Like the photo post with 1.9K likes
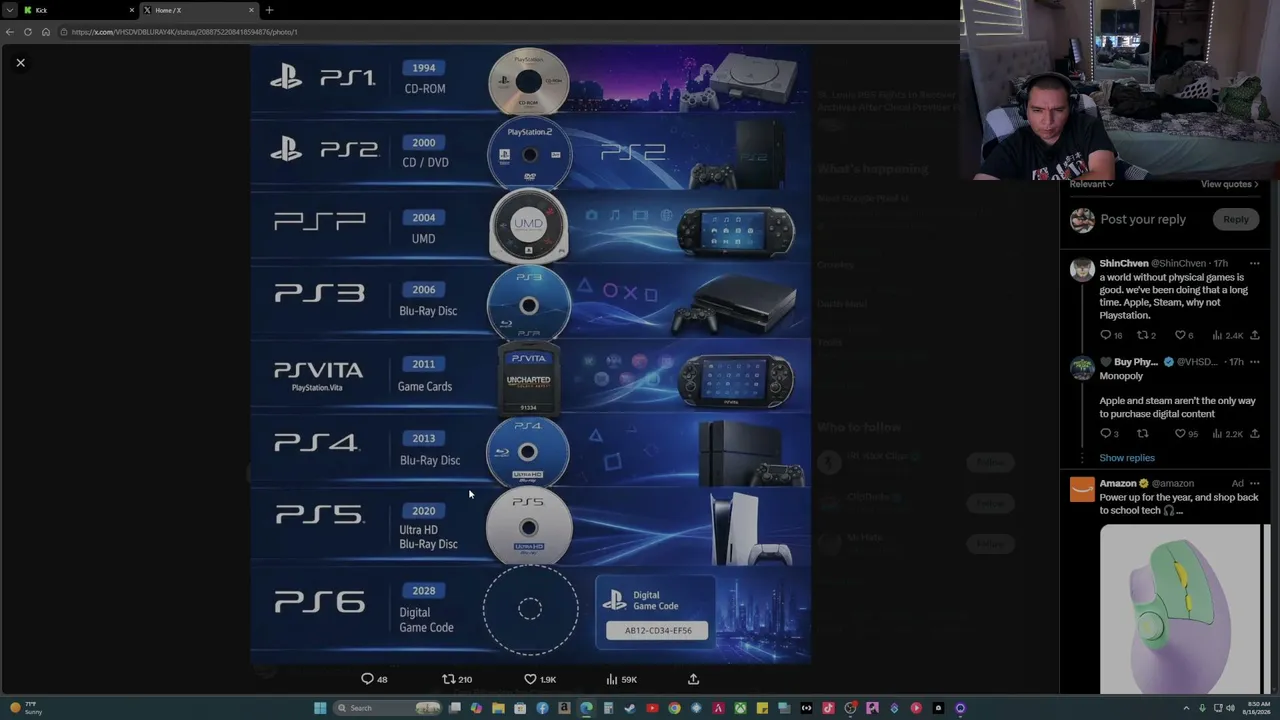 (x=540, y=679)
